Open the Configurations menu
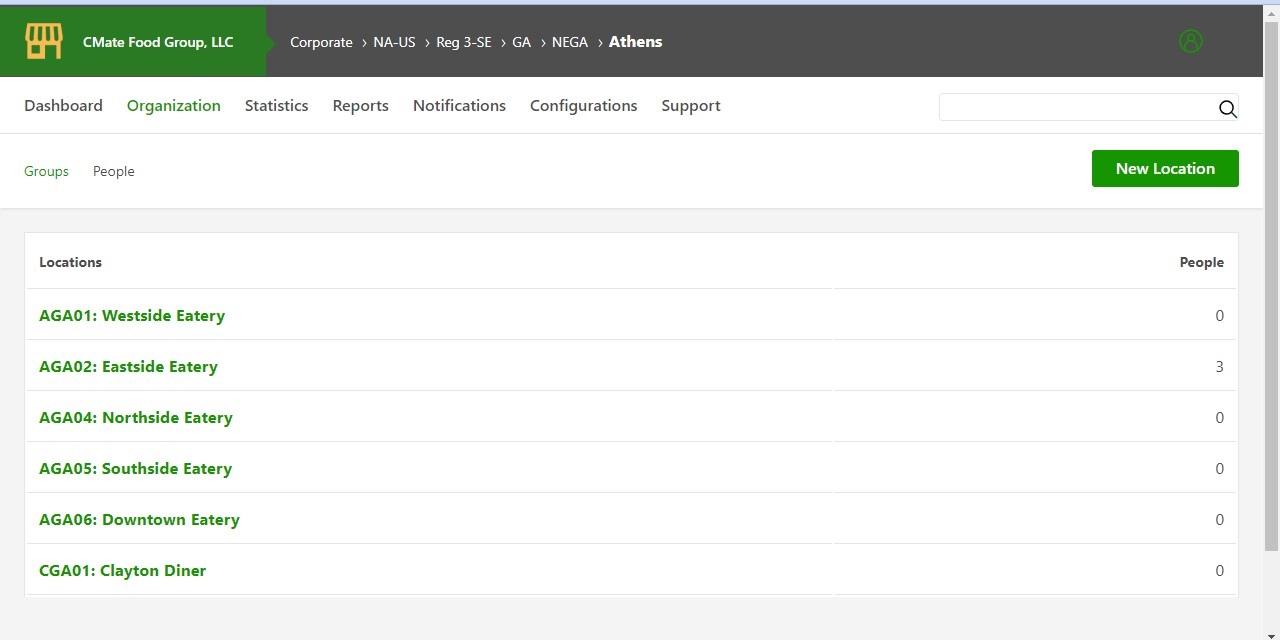Image resolution: width=1280 pixels, height=640 pixels. tap(583, 106)
